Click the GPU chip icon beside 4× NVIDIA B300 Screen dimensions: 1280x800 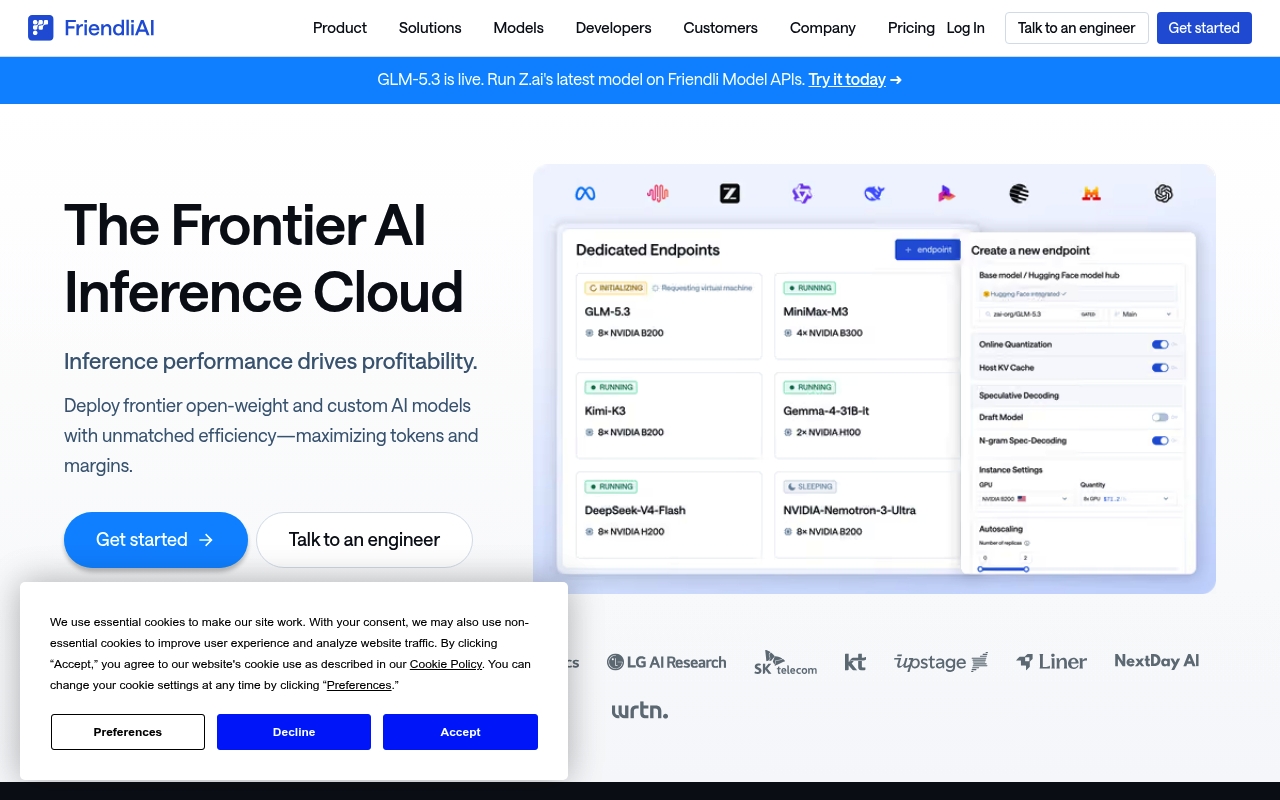[x=788, y=333]
